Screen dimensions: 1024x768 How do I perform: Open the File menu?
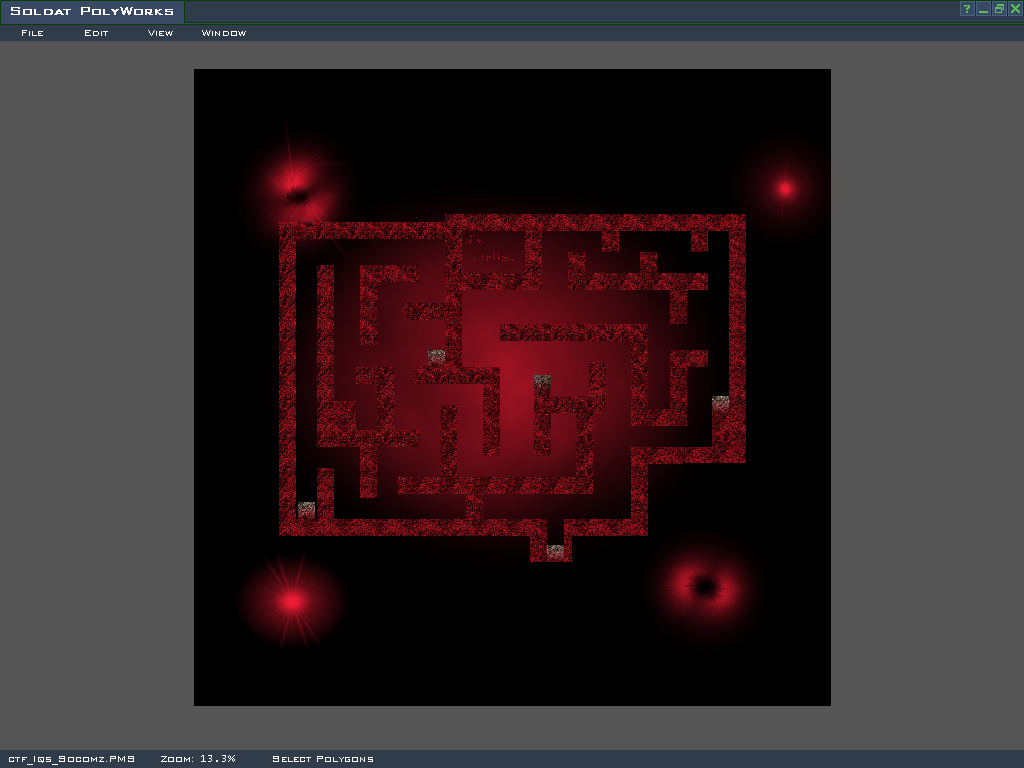[x=32, y=33]
